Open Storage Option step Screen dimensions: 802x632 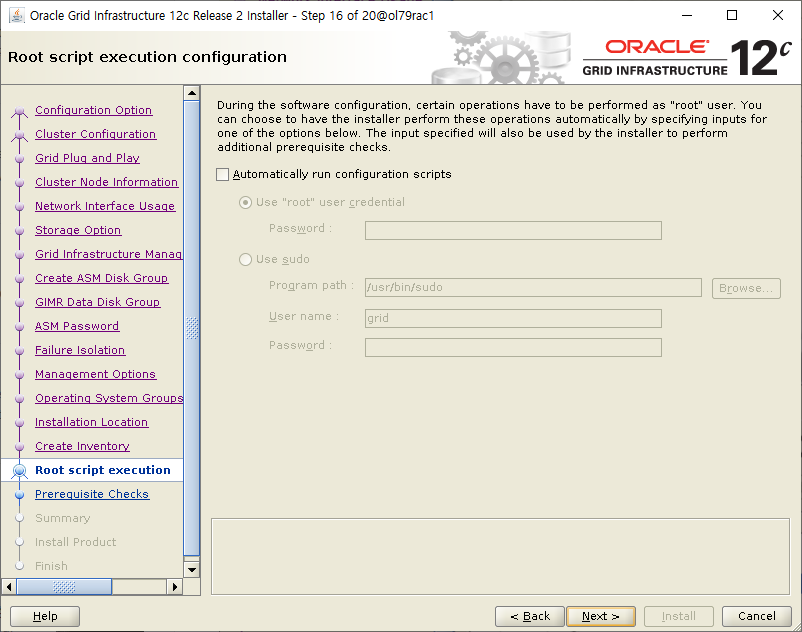pyautogui.click(x=78, y=230)
